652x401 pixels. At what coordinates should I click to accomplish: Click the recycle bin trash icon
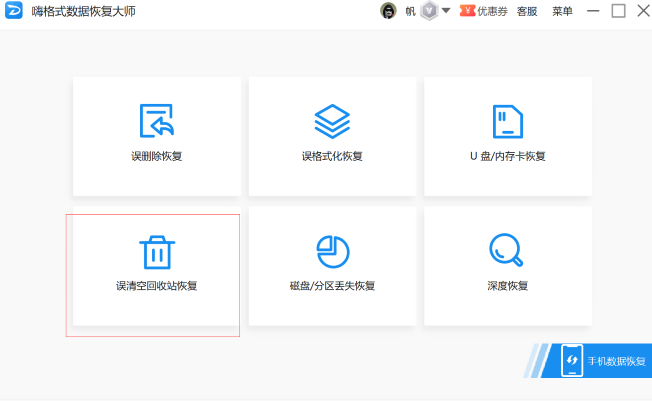pyautogui.click(x=156, y=250)
